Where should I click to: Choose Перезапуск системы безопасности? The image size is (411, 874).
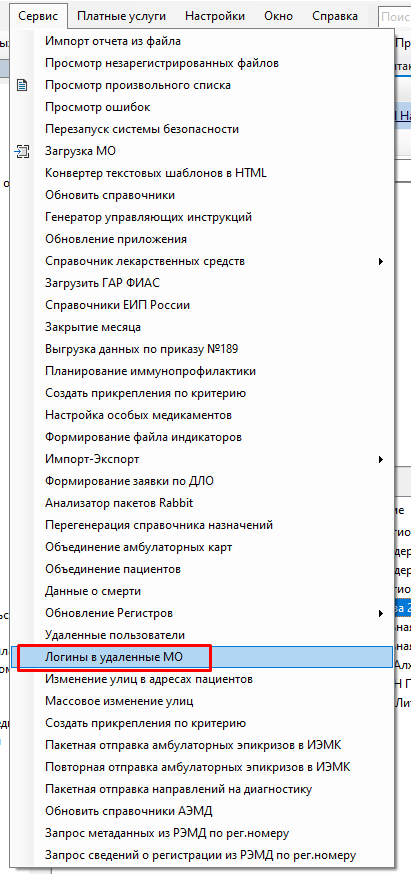[142, 129]
